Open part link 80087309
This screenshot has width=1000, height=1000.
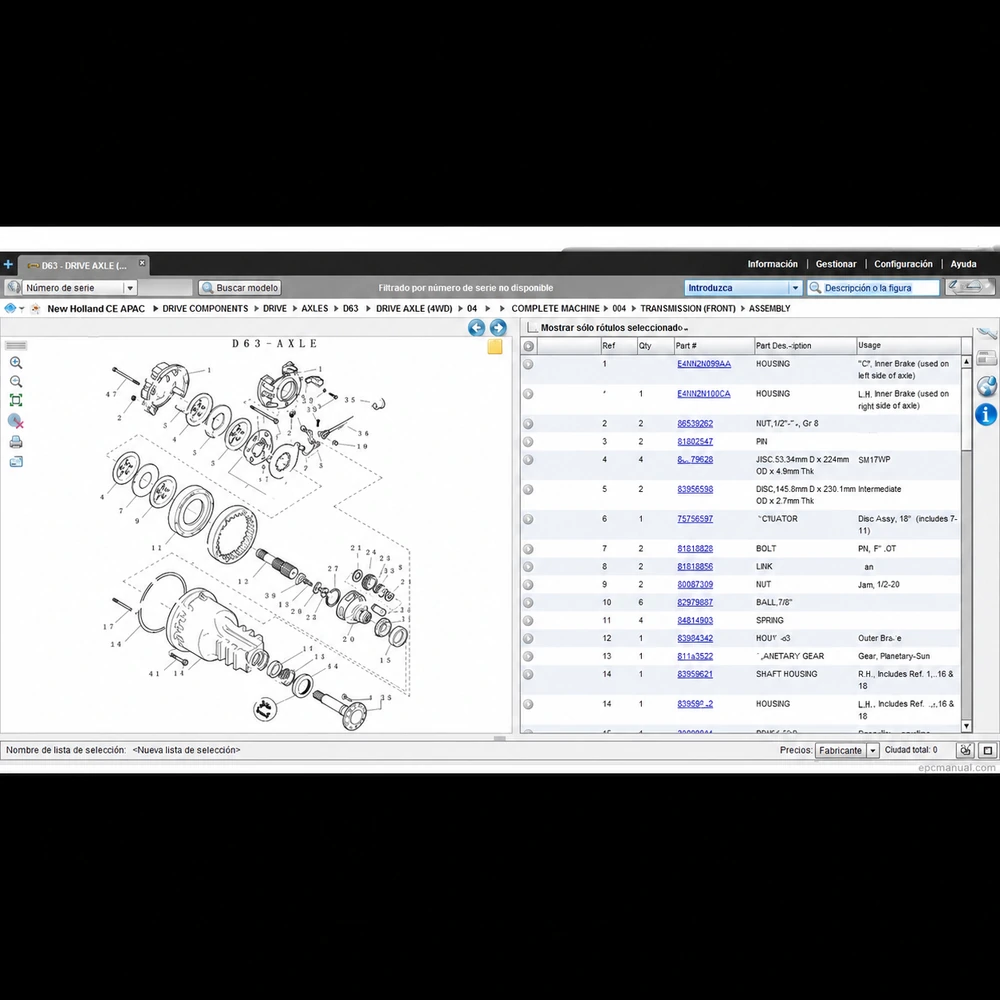tap(695, 585)
